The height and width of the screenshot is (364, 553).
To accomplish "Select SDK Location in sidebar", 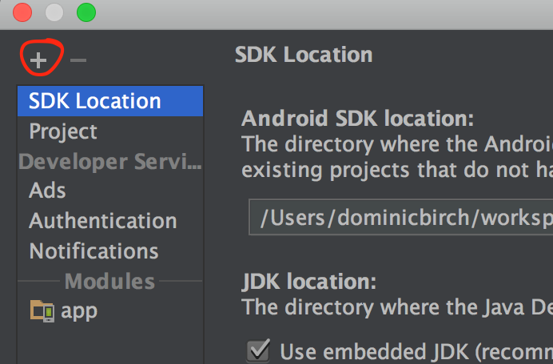I will [110, 101].
